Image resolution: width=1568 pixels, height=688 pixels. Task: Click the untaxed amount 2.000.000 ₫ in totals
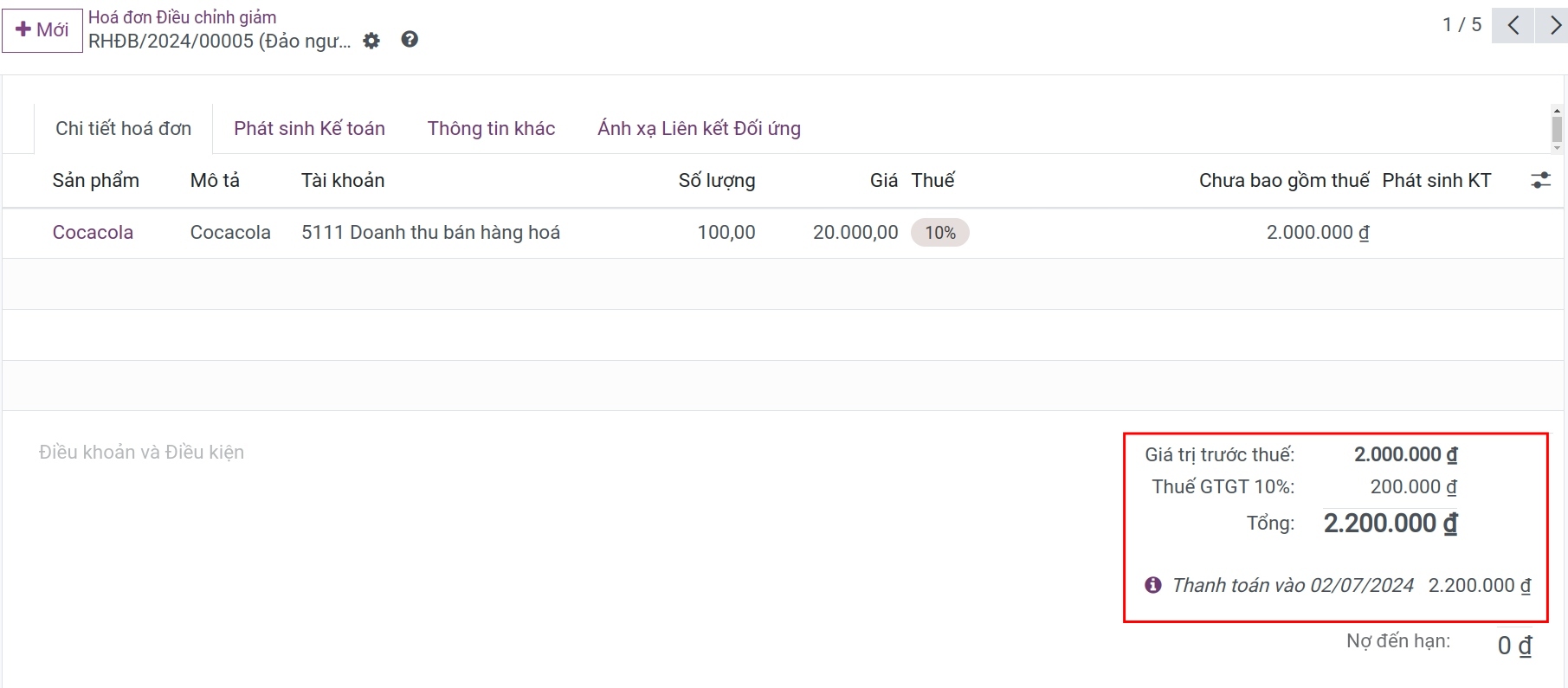(1406, 454)
